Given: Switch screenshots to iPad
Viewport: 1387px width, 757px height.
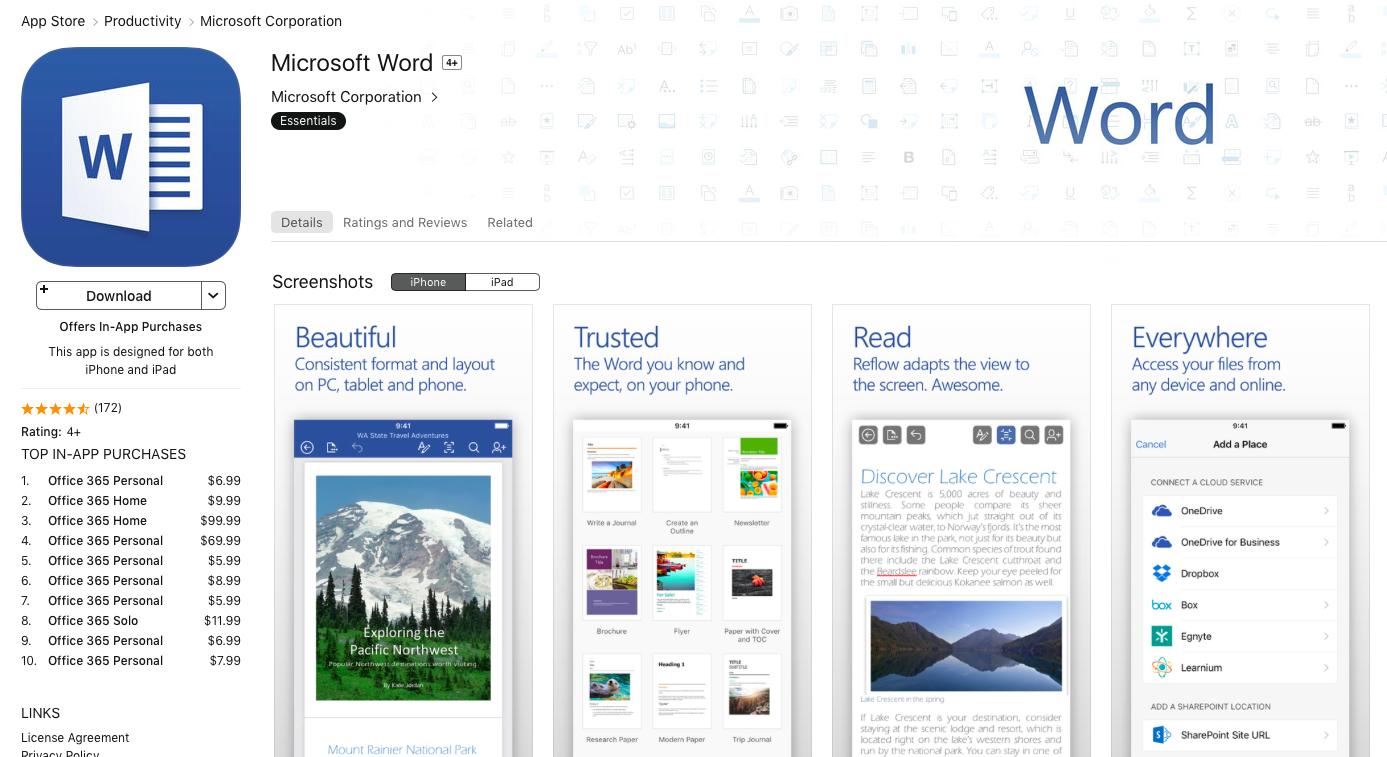Looking at the screenshot, I should click(502, 282).
